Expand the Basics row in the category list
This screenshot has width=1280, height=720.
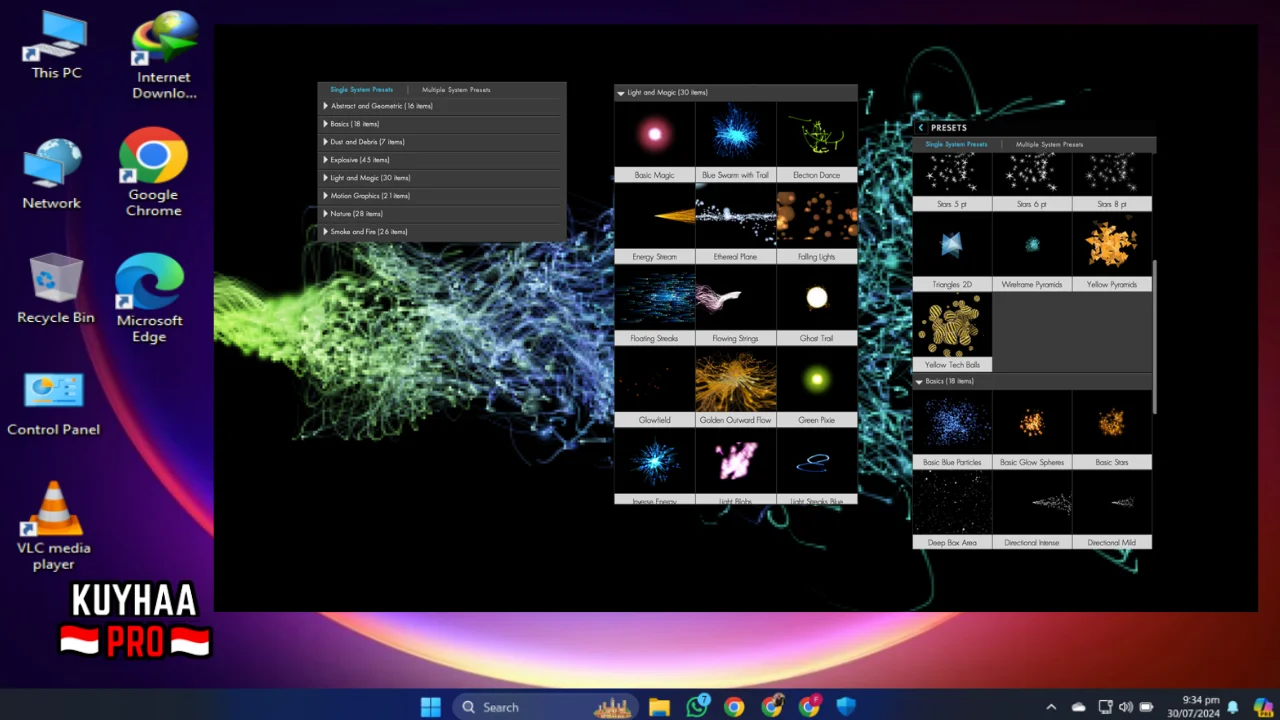[x=441, y=124]
